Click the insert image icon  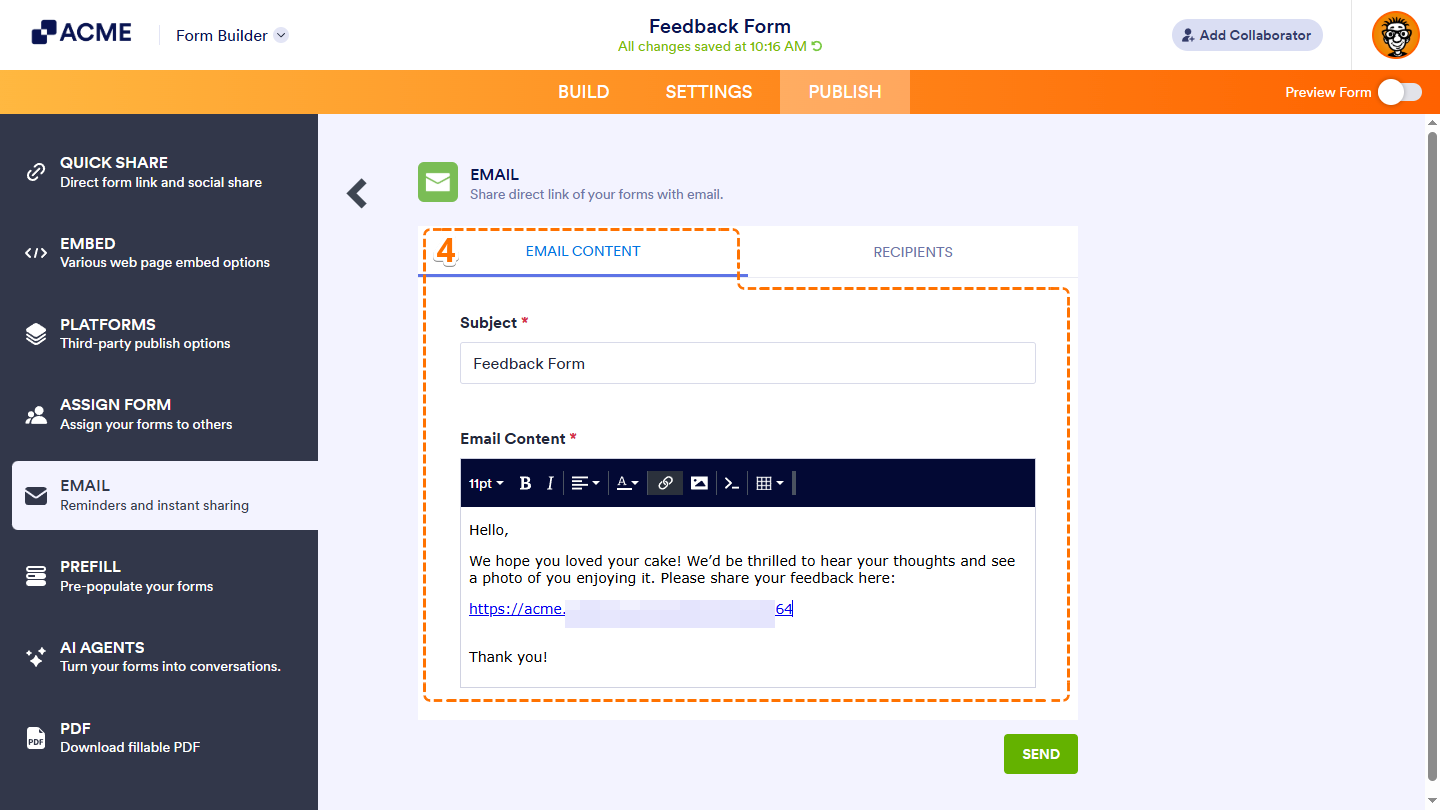tap(699, 484)
